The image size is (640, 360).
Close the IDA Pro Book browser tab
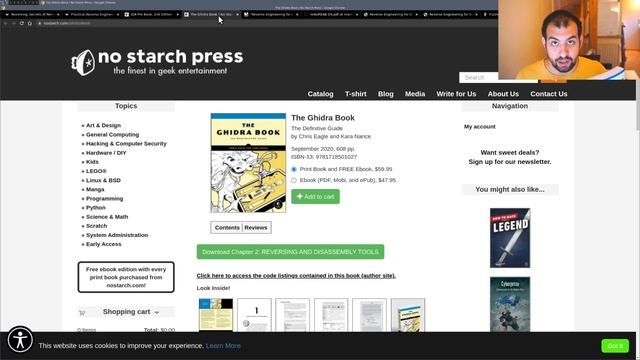point(178,14)
